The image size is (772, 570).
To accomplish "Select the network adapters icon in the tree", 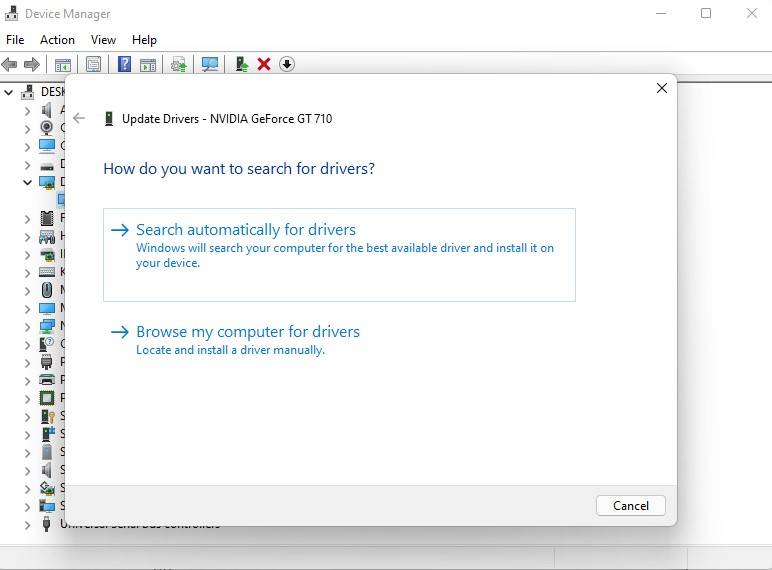I will pos(47,326).
